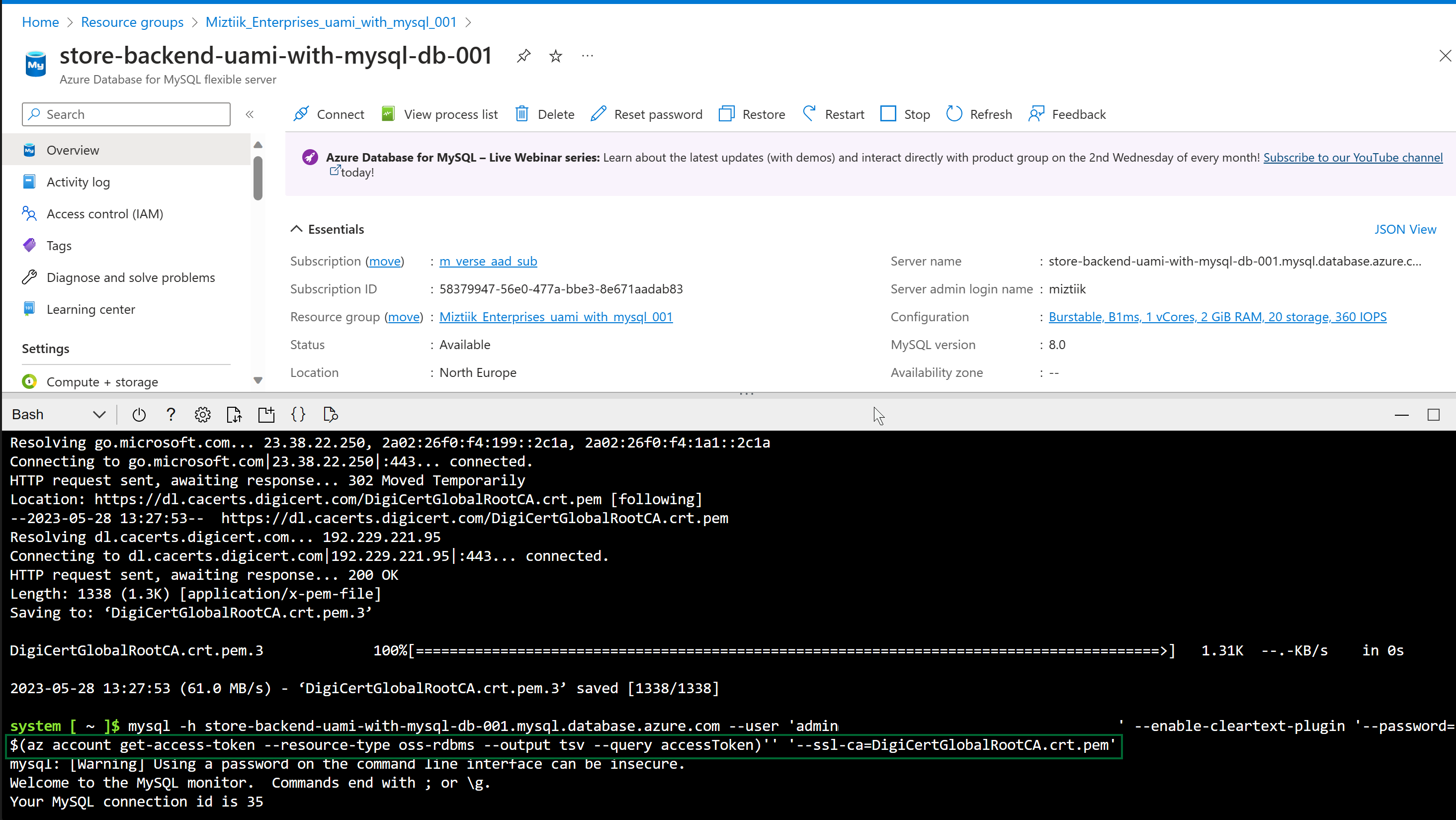Click the Reset password icon

pyautogui.click(x=598, y=113)
